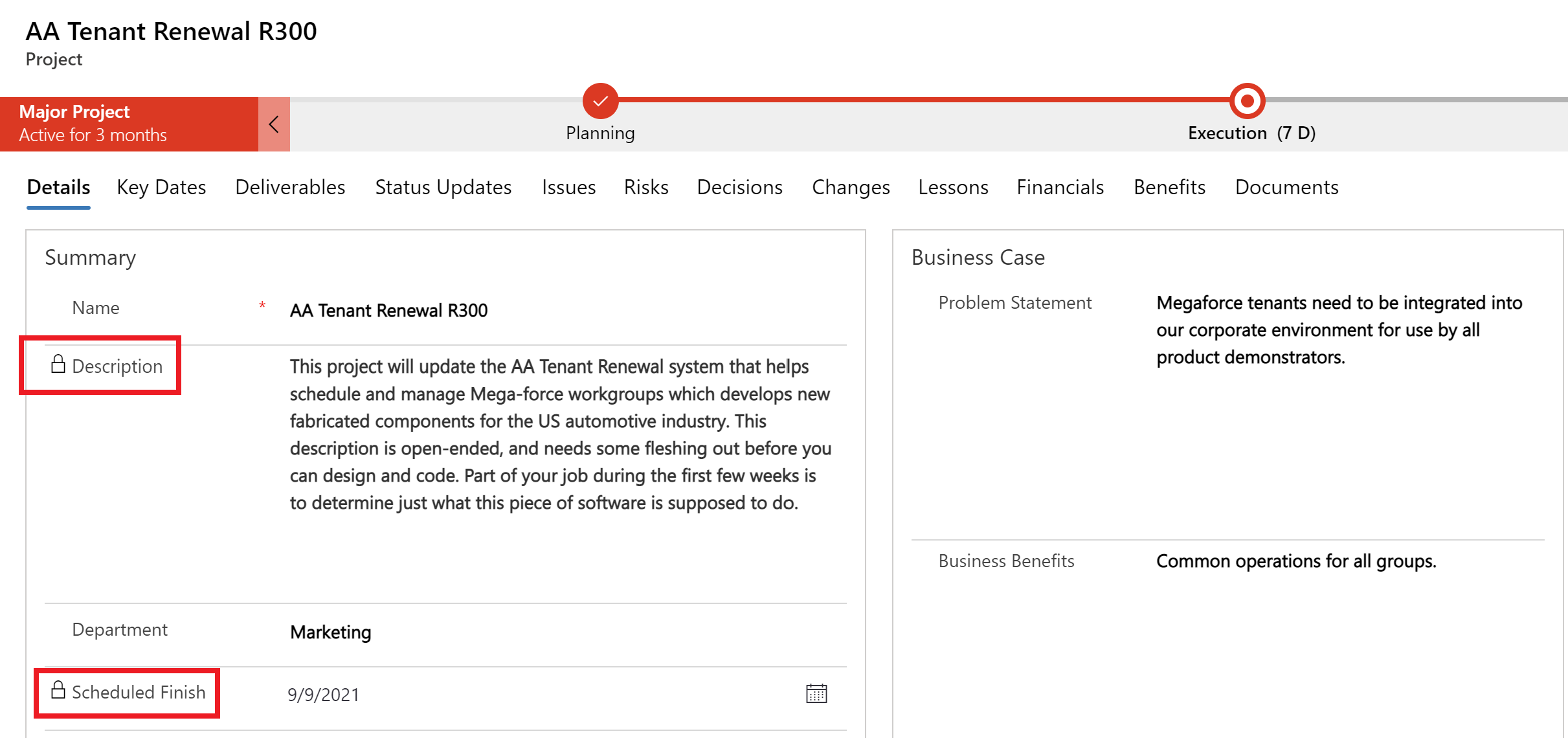Open the Scheduled Finish calendar picker icon

click(816, 693)
